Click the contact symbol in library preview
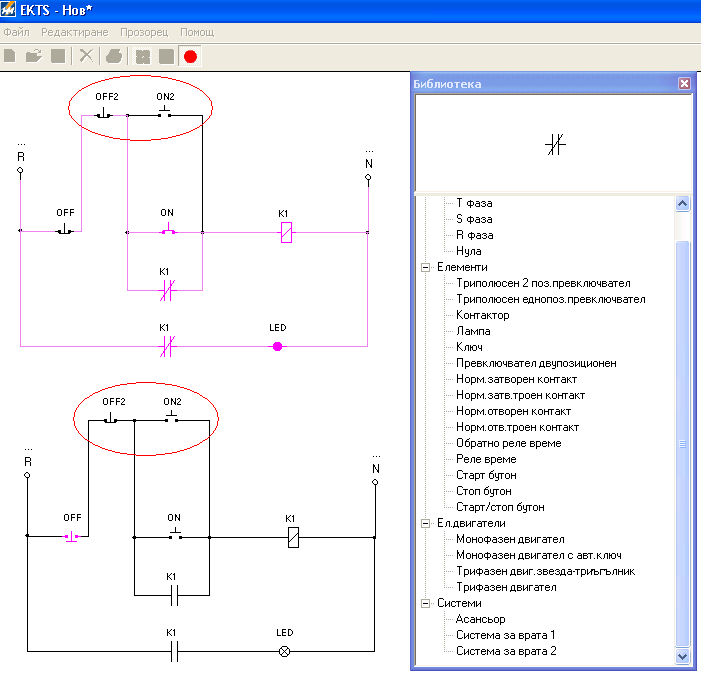701x676 pixels. pyautogui.click(x=556, y=144)
